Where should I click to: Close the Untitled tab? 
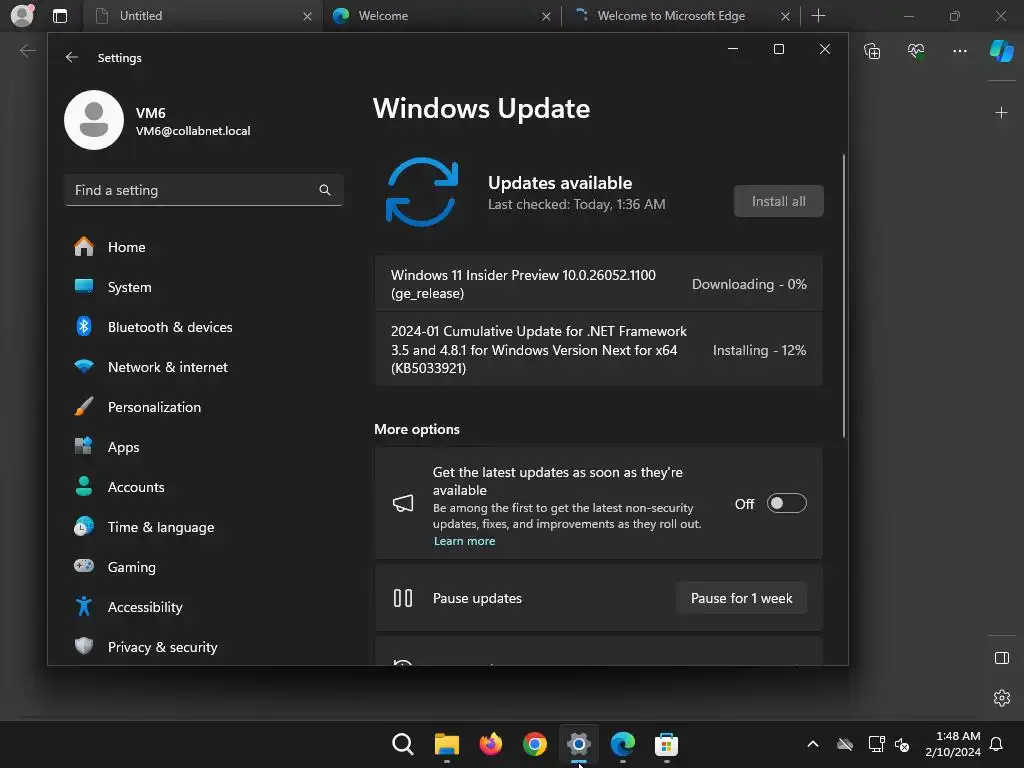308,16
